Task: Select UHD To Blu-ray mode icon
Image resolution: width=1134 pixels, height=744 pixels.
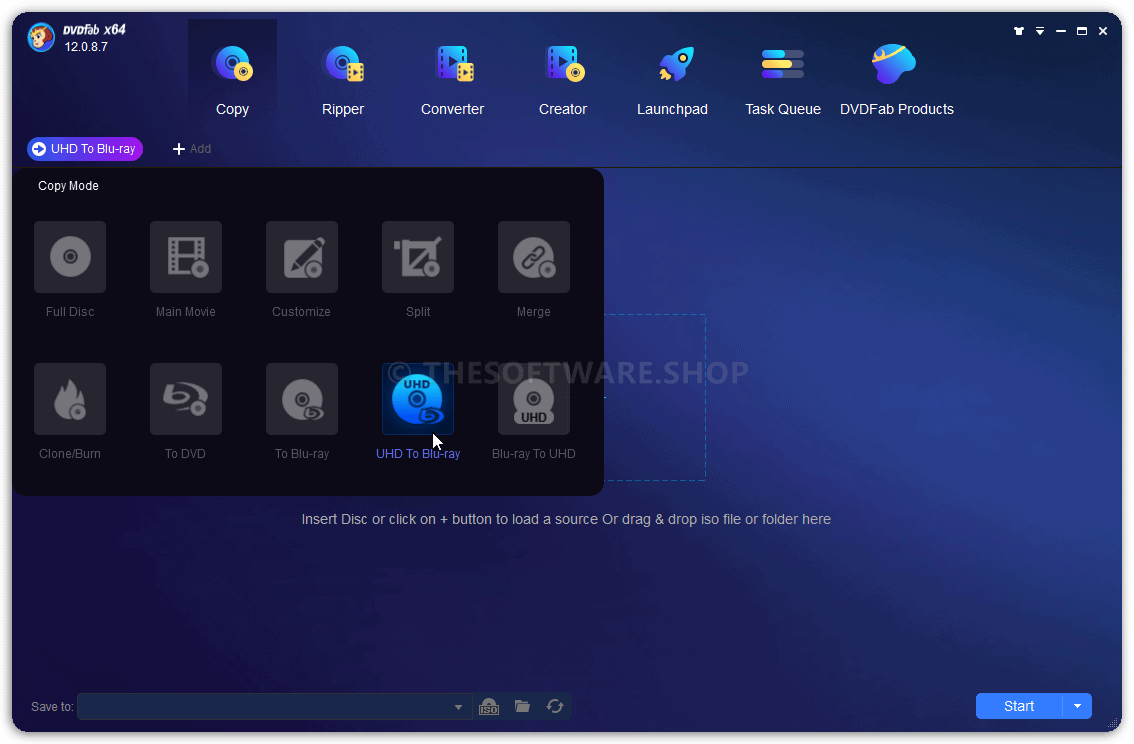Action: pos(418,399)
